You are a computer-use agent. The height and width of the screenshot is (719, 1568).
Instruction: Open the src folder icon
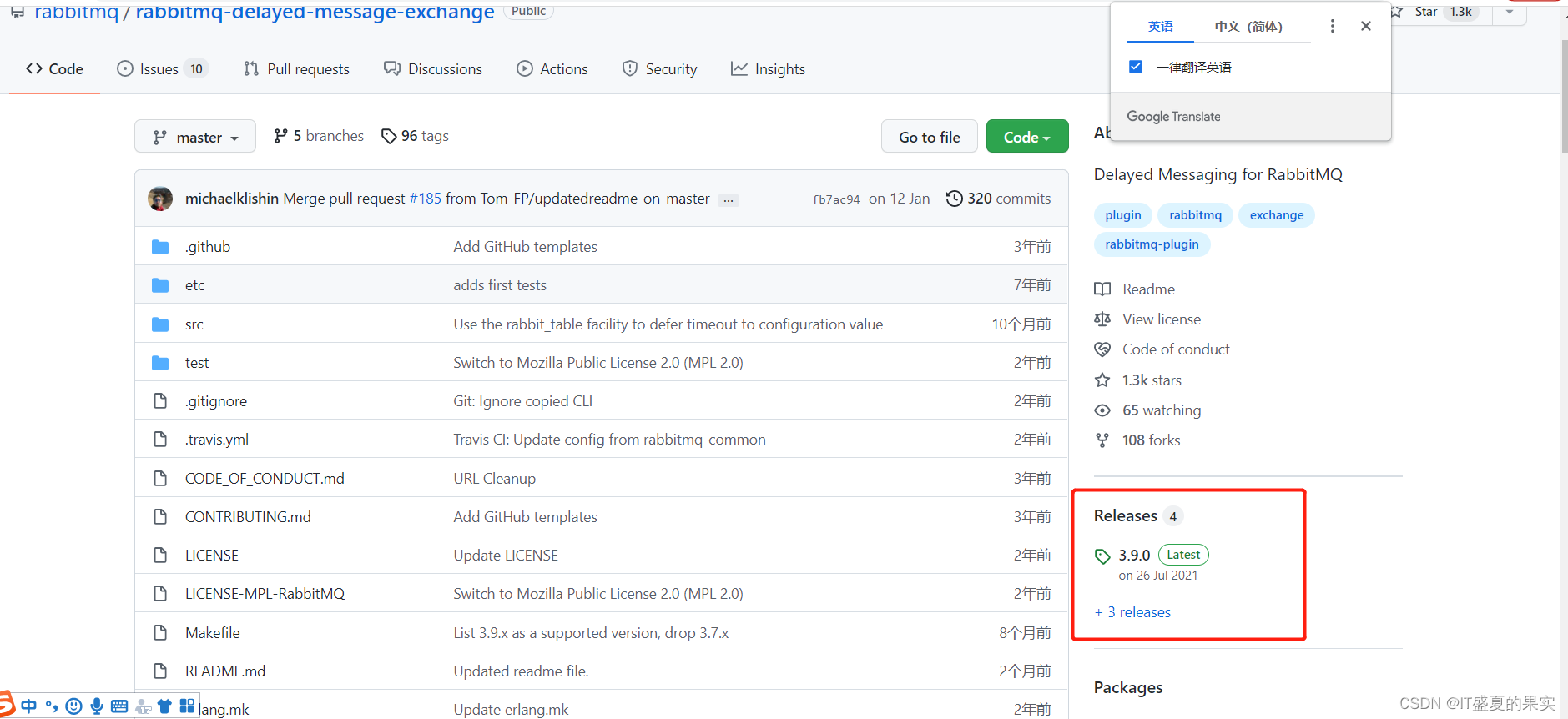[x=160, y=324]
